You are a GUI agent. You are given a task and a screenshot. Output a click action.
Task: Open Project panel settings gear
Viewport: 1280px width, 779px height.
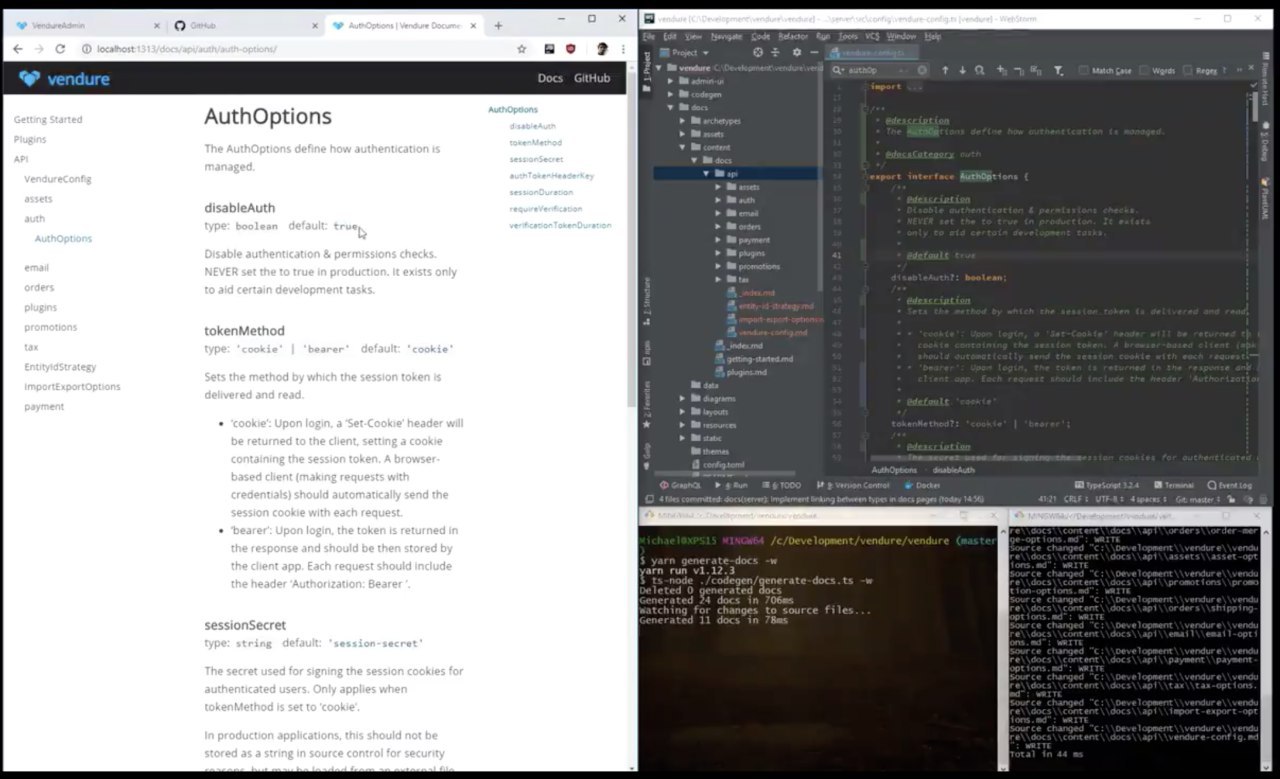click(x=796, y=52)
